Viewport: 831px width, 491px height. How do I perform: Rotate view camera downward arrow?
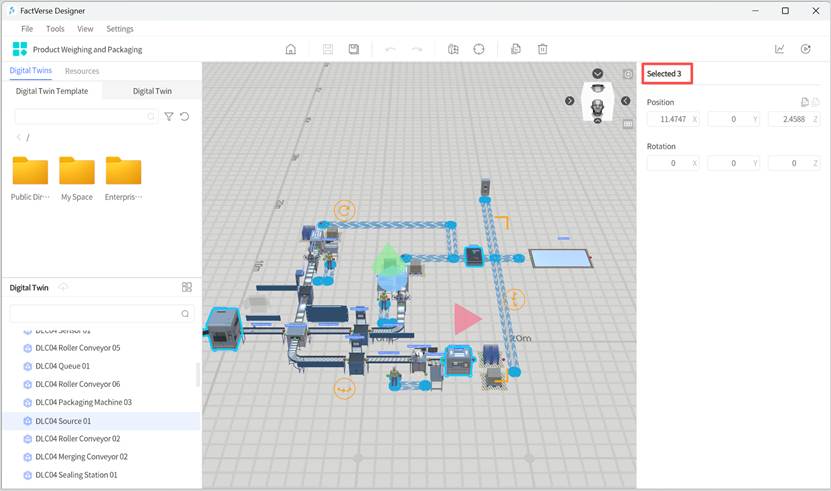pyautogui.click(x=597, y=74)
